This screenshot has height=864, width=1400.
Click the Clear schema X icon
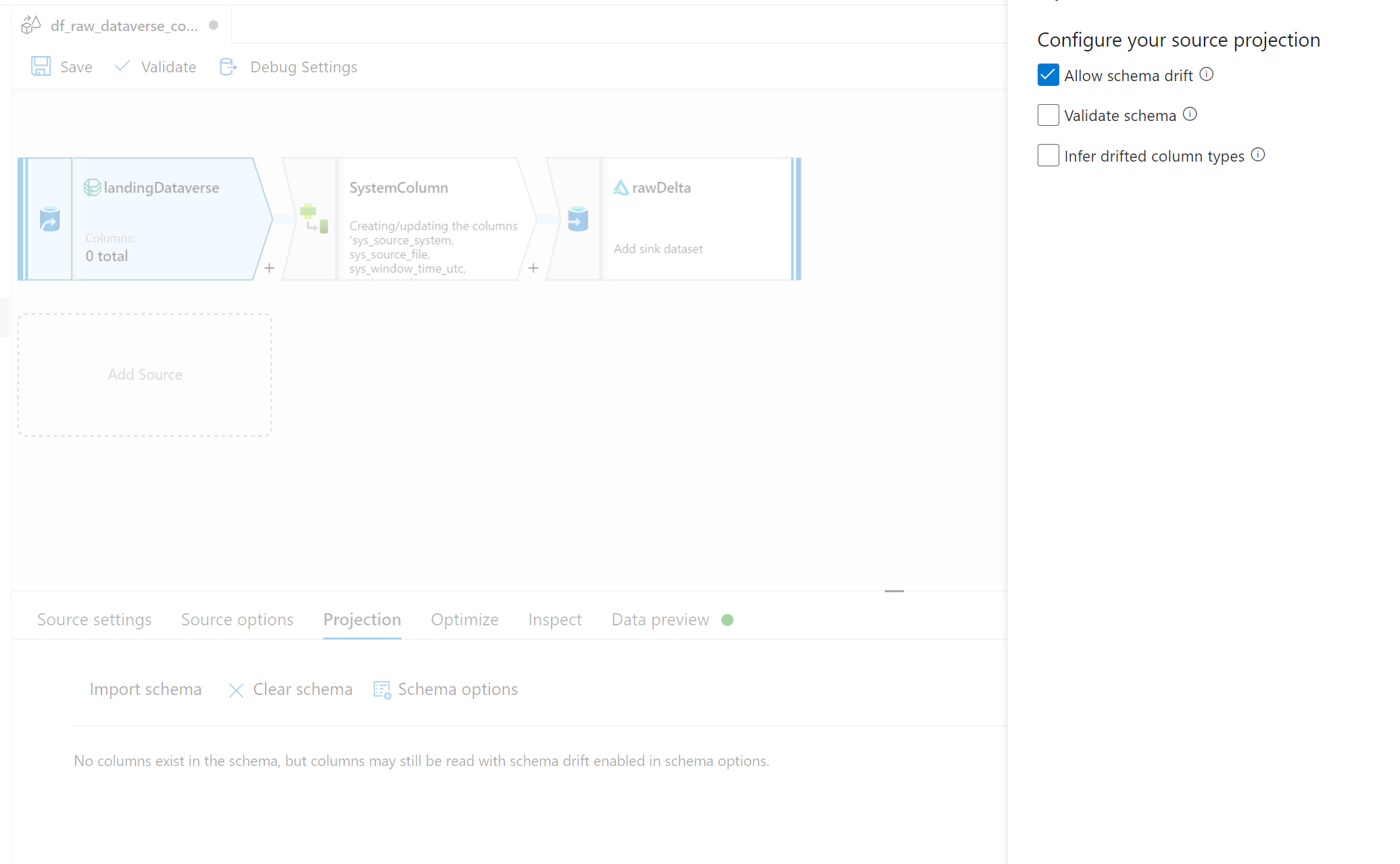click(236, 690)
